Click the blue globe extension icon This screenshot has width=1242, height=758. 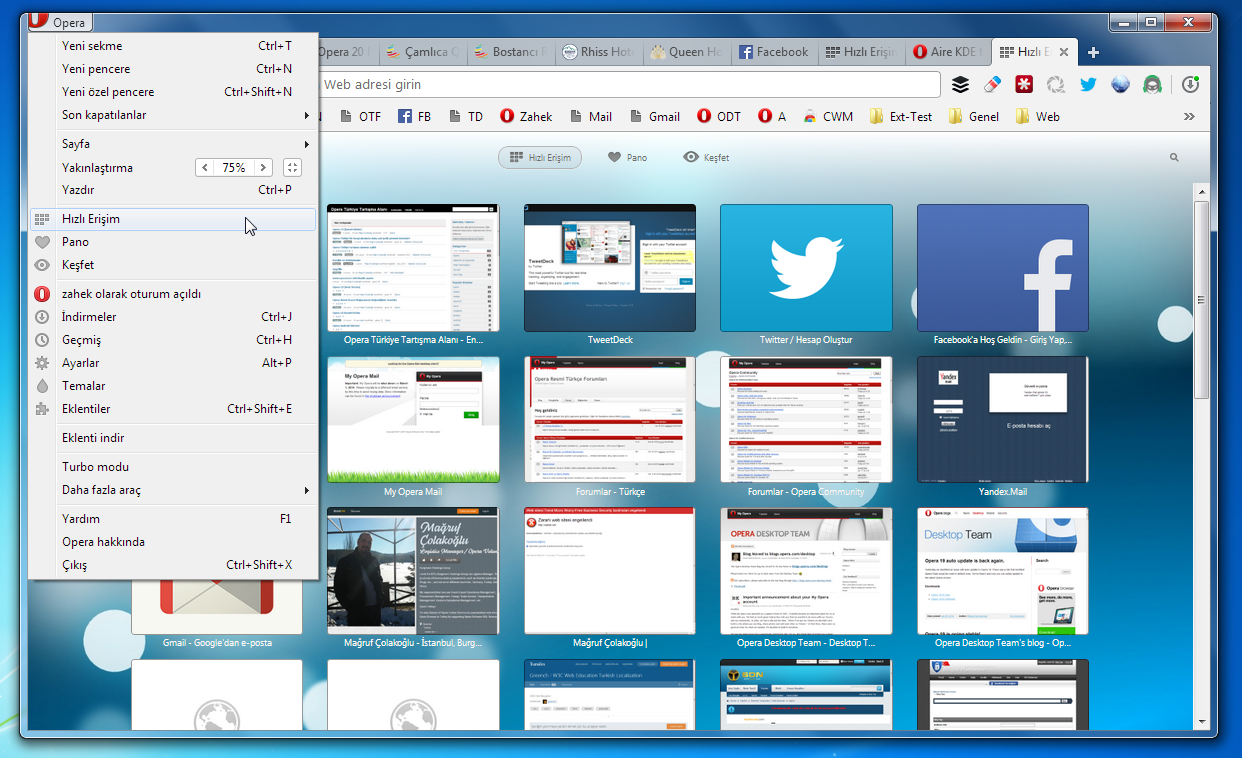pyautogui.click(x=1120, y=85)
